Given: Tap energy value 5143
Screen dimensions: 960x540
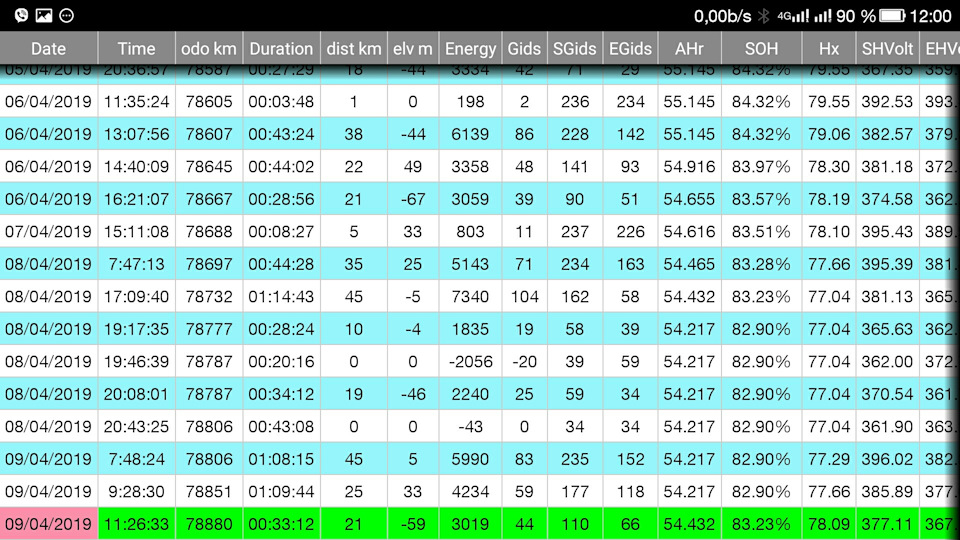Looking at the screenshot, I should pos(470,264).
